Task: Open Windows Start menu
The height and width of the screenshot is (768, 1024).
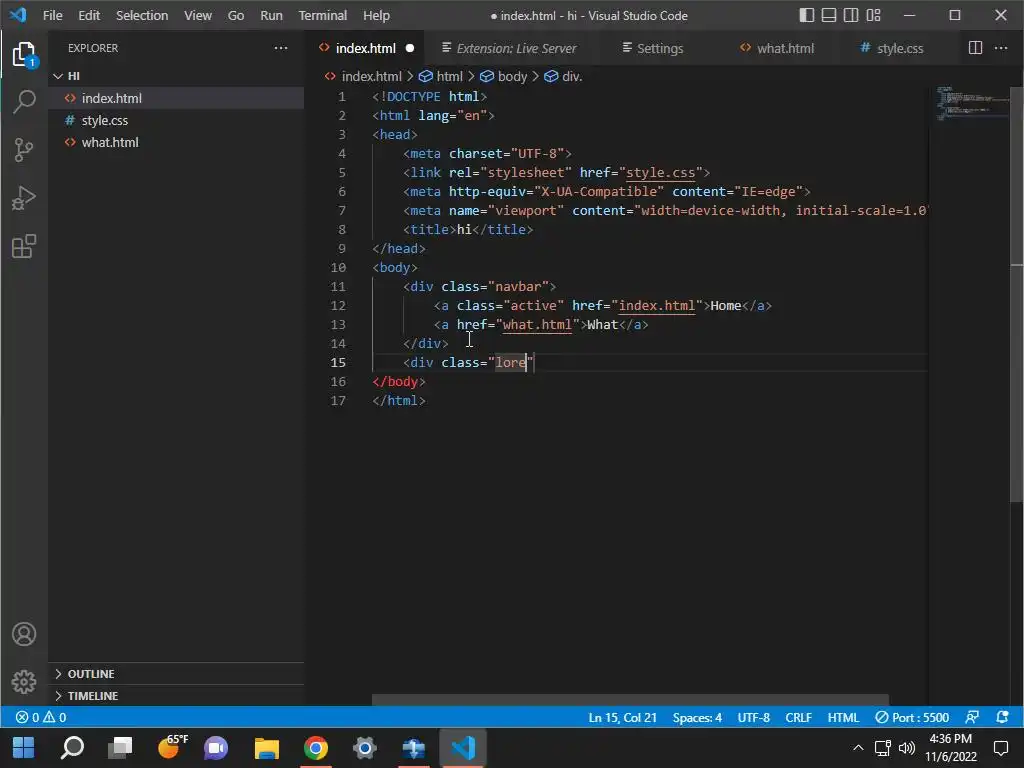Action: pyautogui.click(x=24, y=748)
